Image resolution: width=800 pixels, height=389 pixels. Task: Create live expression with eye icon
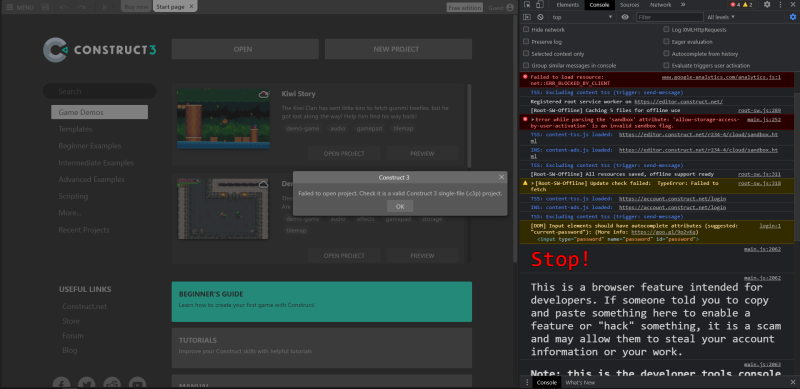point(625,17)
